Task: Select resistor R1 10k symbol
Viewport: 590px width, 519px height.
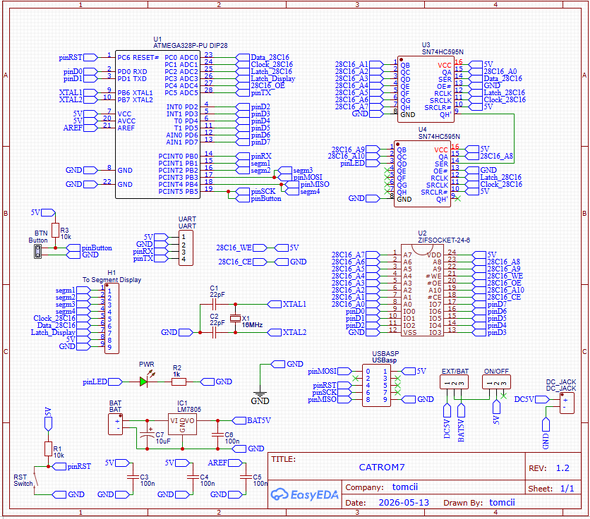Action: coord(48,449)
